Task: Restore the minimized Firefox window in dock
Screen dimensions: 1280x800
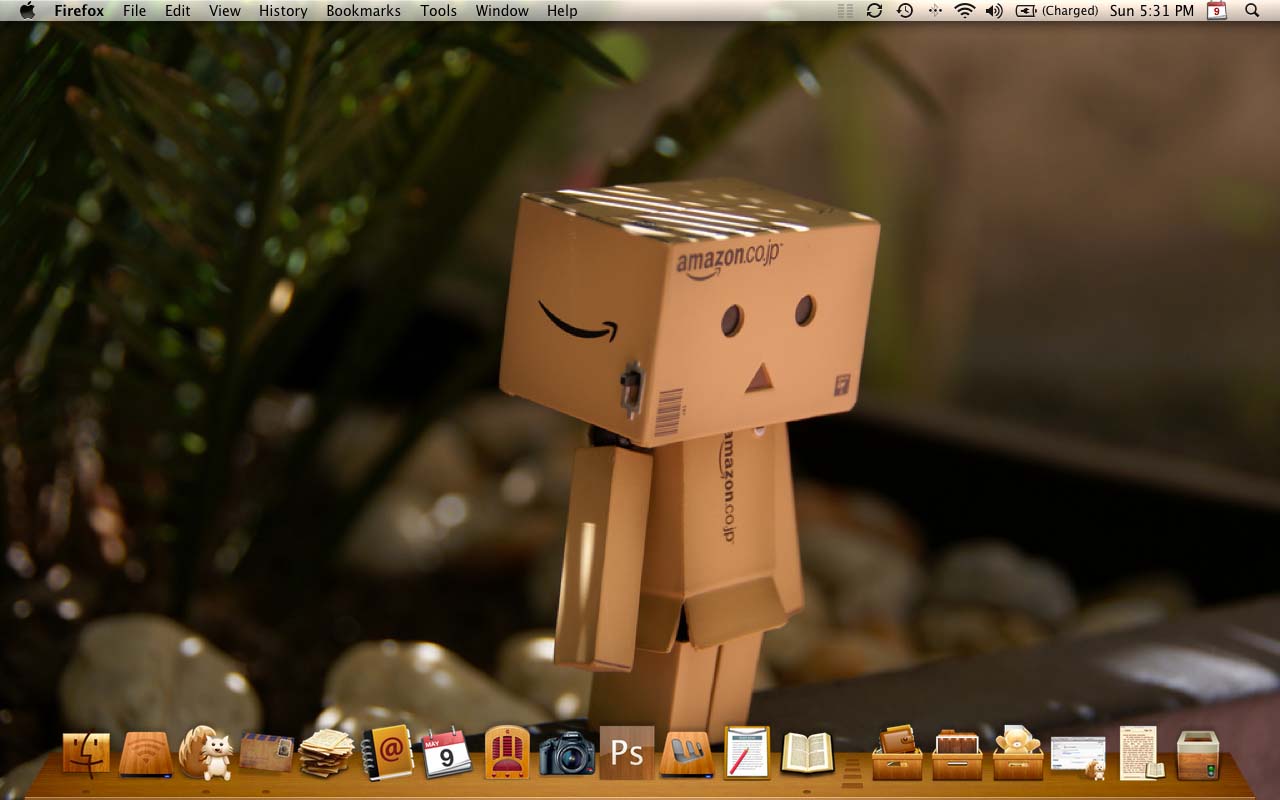Action: point(1078,757)
